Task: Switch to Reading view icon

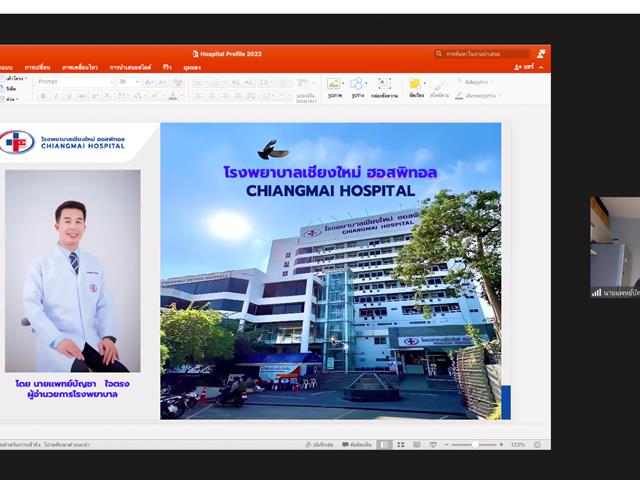Action: pos(417,444)
